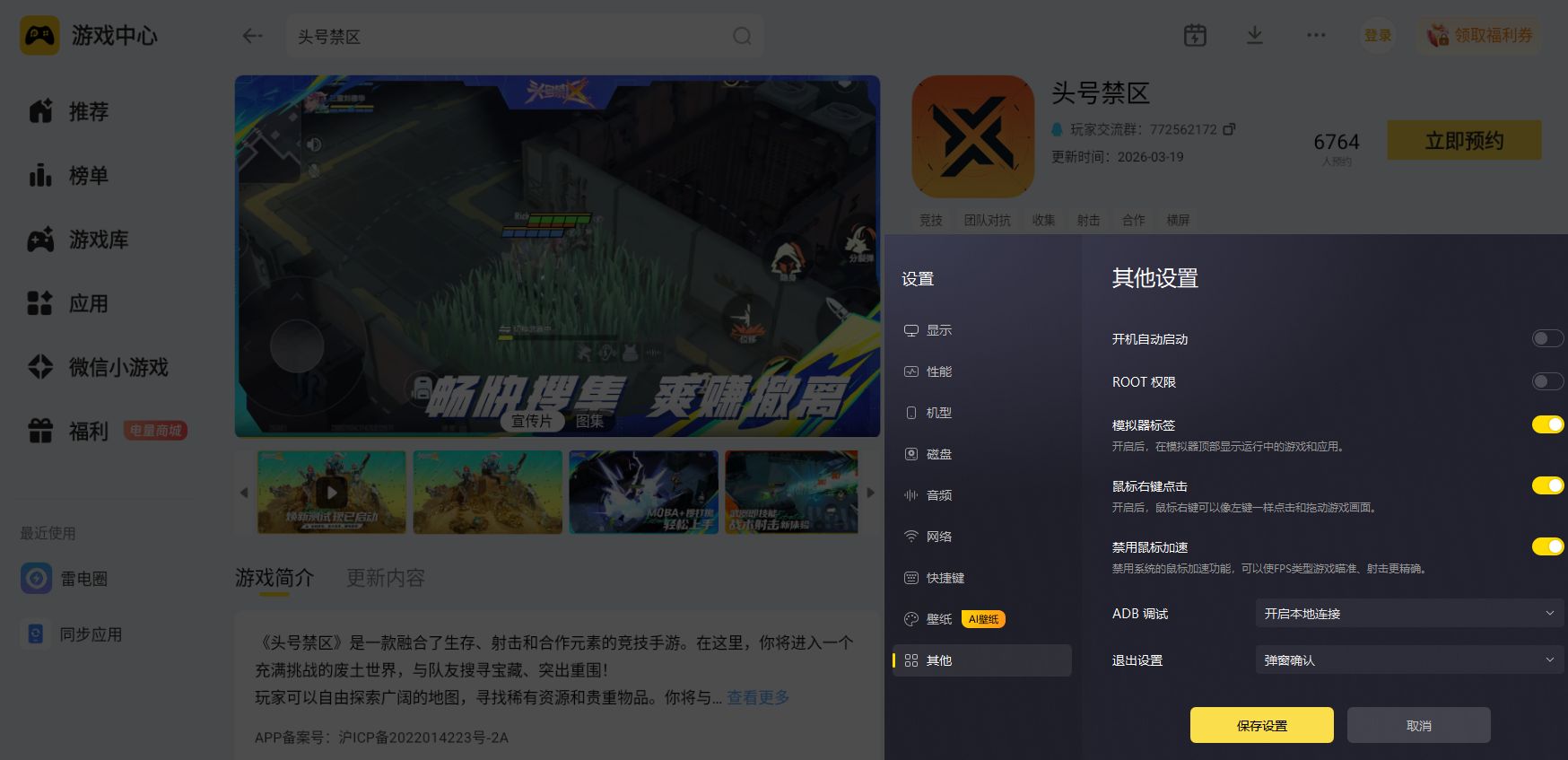Open 榜单 in left sidebar
Screen dimensions: 1568x760
[68, 175]
